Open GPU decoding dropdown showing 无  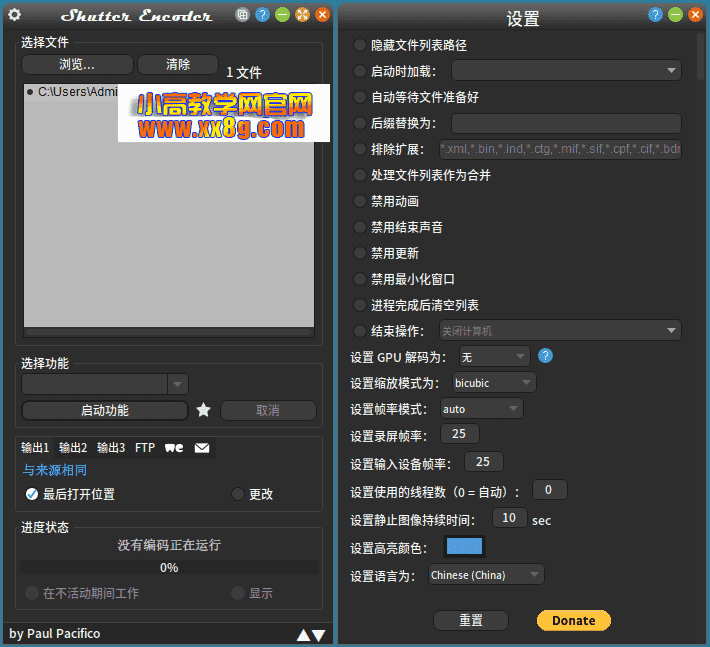click(494, 357)
